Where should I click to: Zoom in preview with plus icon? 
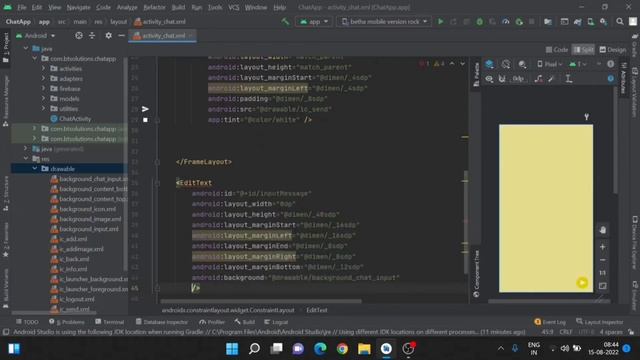(602, 247)
